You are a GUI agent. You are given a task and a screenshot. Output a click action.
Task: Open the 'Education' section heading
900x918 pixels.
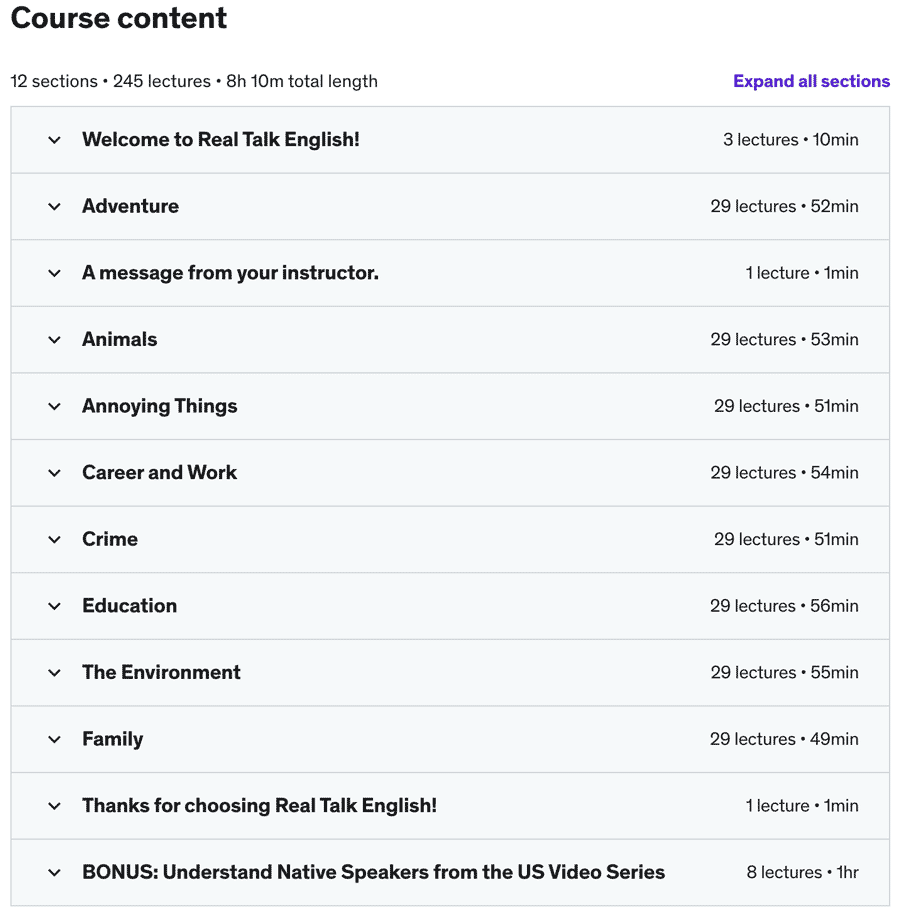129,605
